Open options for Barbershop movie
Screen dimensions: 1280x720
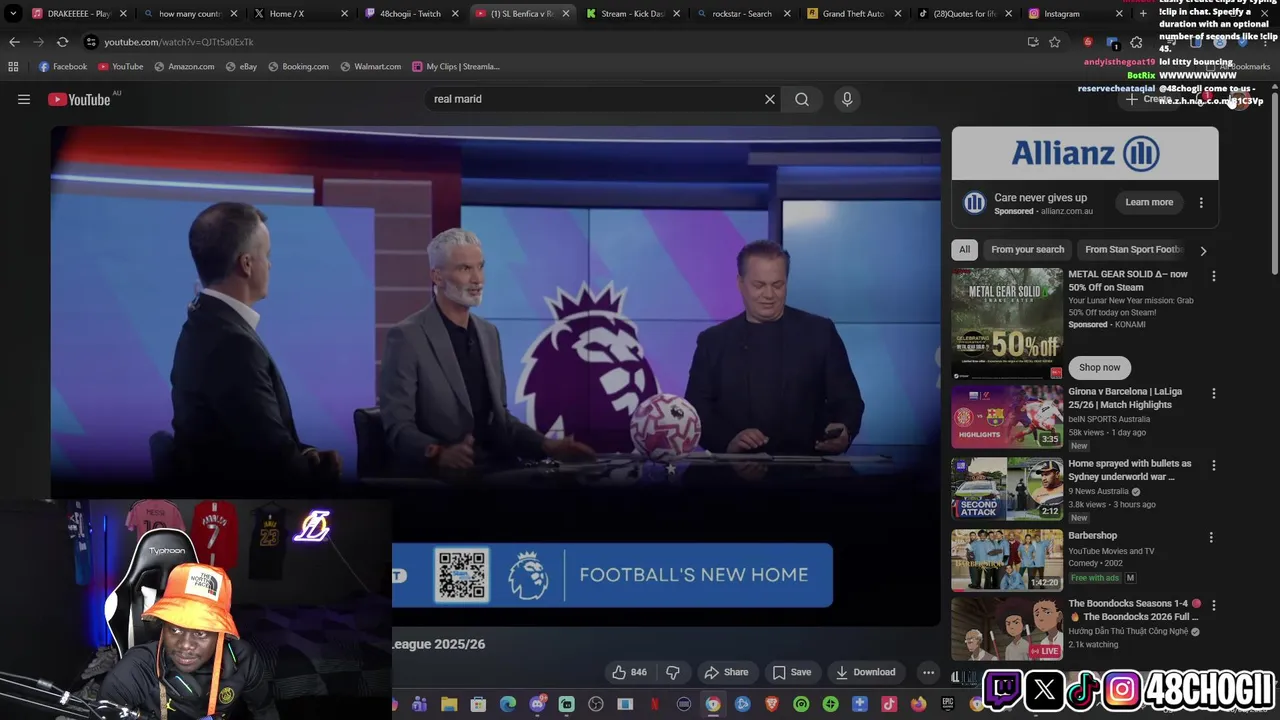[x=1211, y=537]
